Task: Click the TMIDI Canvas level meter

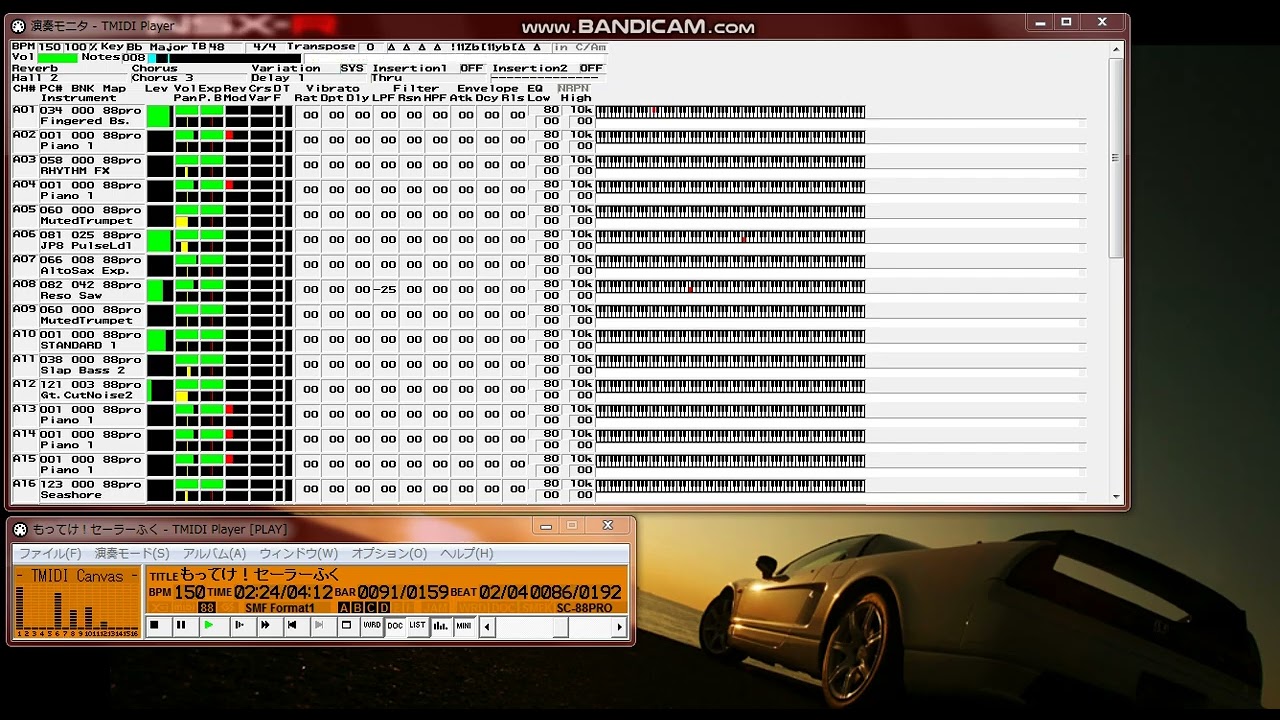Action: [x=77, y=602]
